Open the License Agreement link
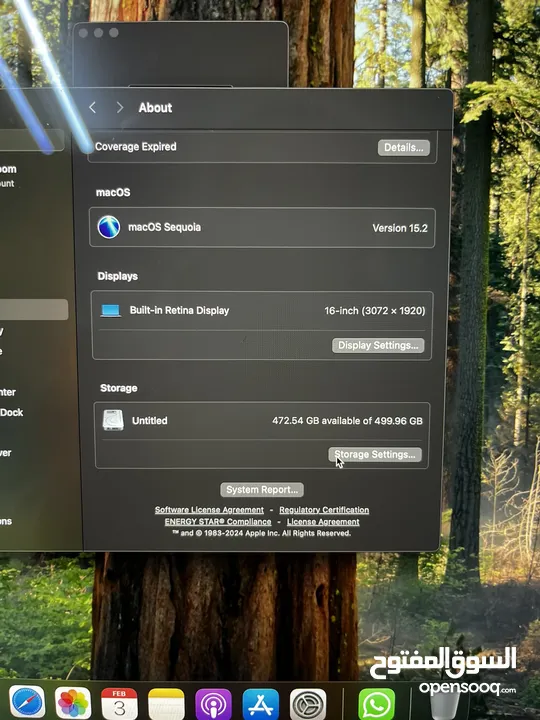 pyautogui.click(x=323, y=522)
